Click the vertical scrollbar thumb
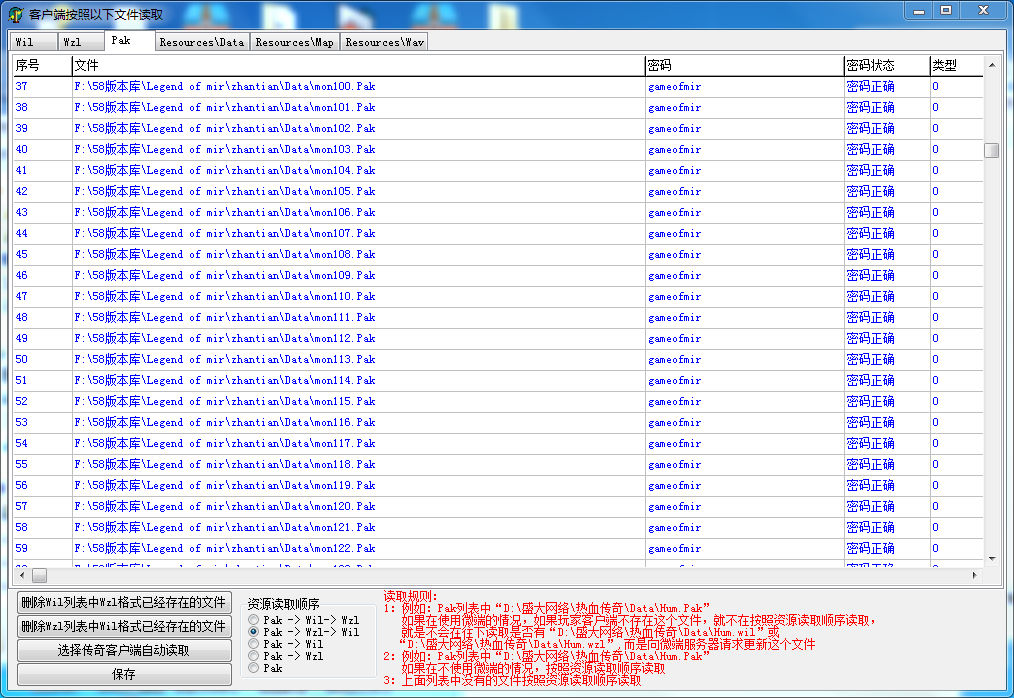This screenshot has height=698, width=1014. click(x=991, y=150)
